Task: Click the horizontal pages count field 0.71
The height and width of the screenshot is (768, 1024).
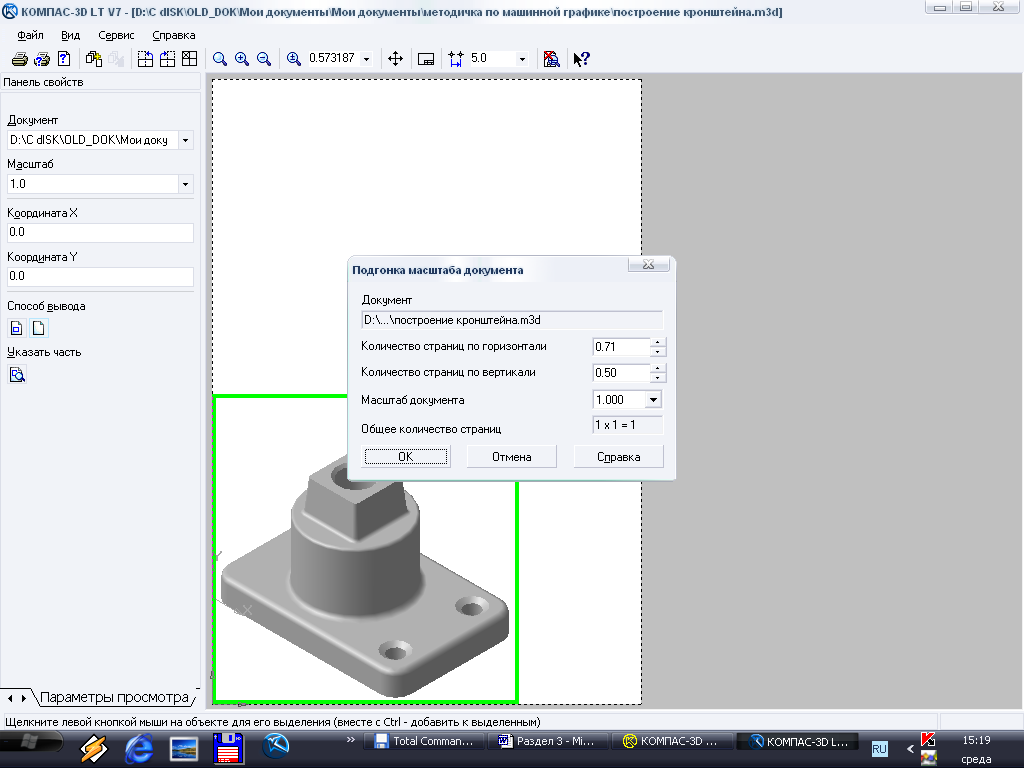Action: (621, 347)
